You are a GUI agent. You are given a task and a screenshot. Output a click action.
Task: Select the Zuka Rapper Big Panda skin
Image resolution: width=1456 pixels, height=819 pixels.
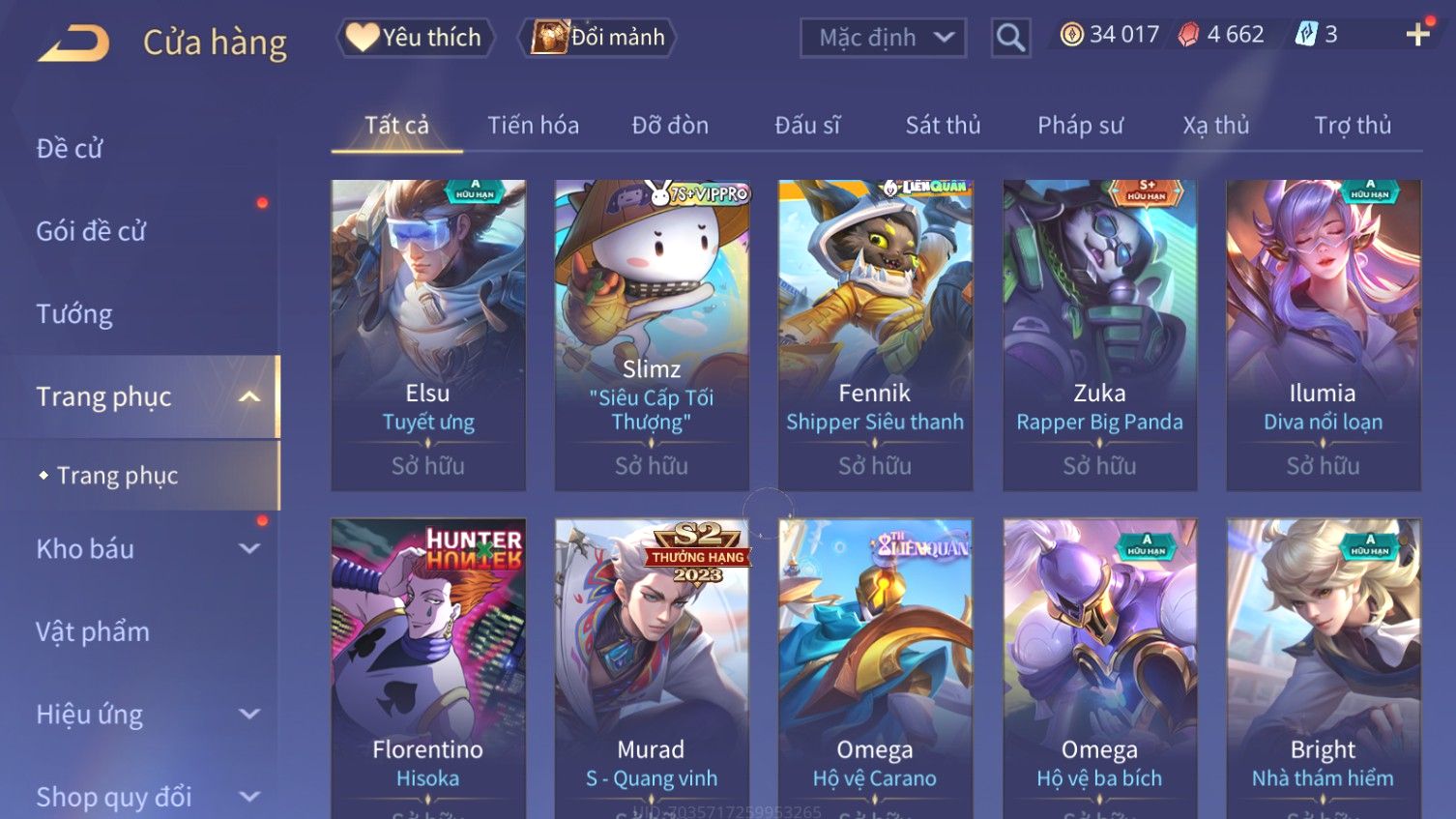[1099, 335]
